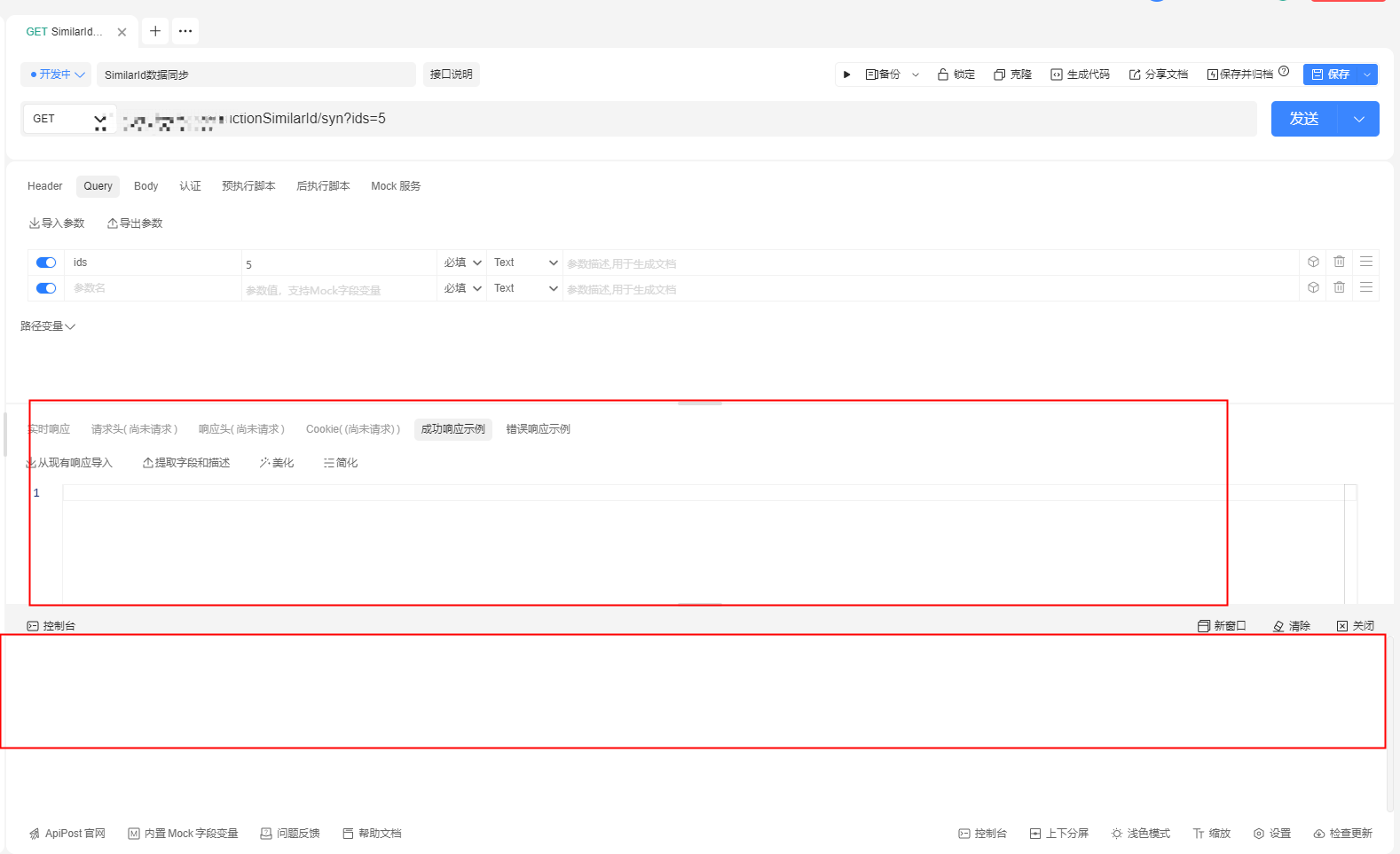Open the GET method dropdown
Image resolution: width=1400 pixels, height=854 pixels.
69,119
